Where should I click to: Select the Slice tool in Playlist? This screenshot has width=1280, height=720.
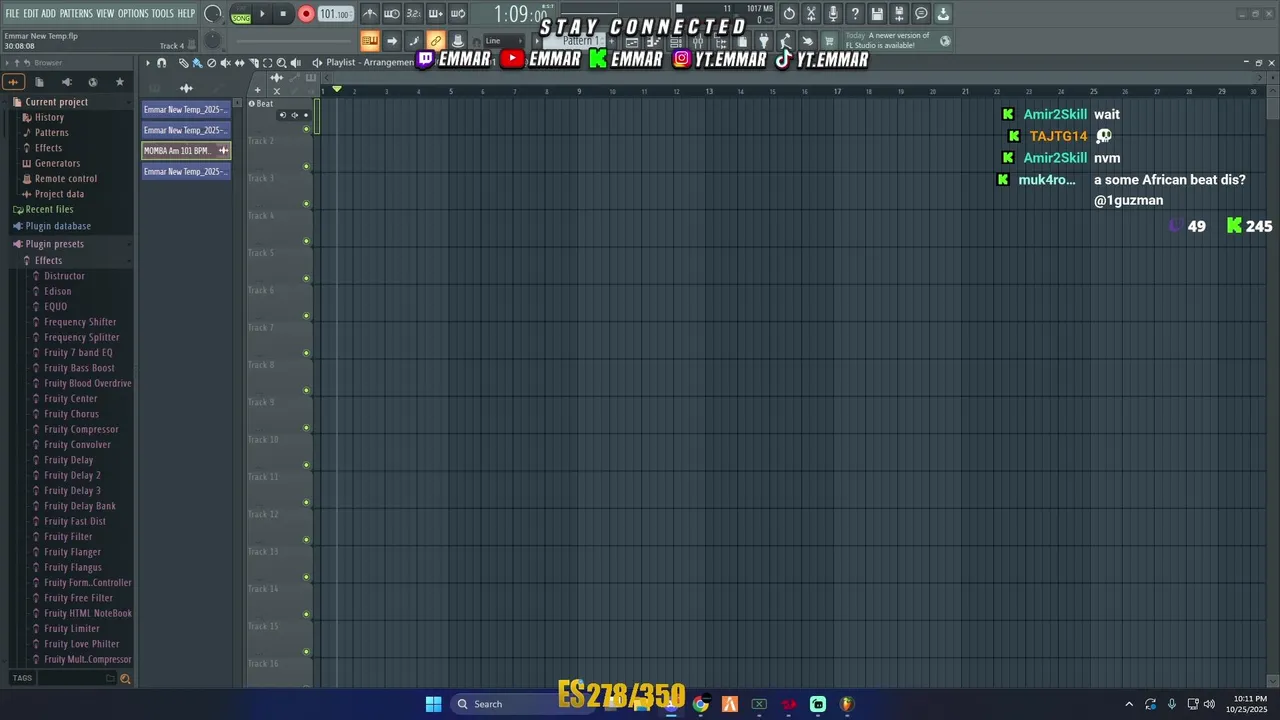click(253, 63)
